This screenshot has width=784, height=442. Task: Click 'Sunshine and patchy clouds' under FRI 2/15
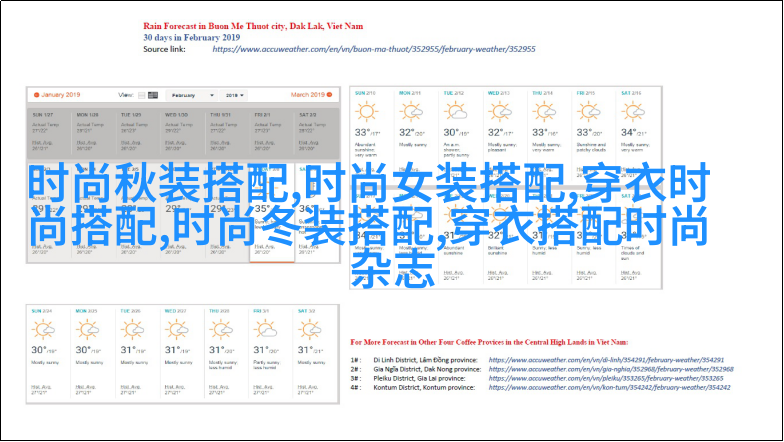(x=591, y=147)
